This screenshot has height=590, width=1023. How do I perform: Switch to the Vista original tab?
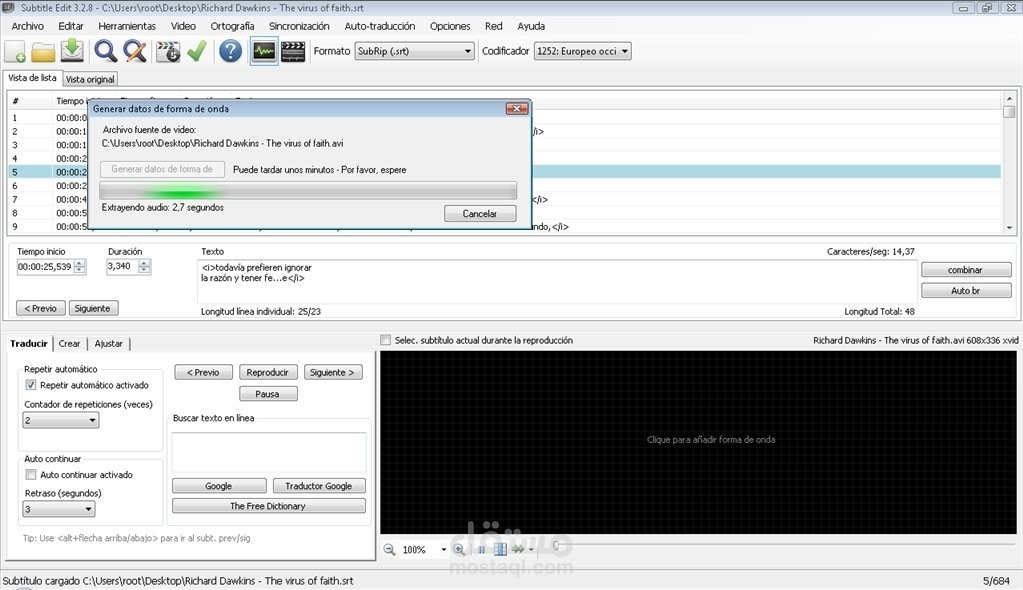(x=90, y=79)
